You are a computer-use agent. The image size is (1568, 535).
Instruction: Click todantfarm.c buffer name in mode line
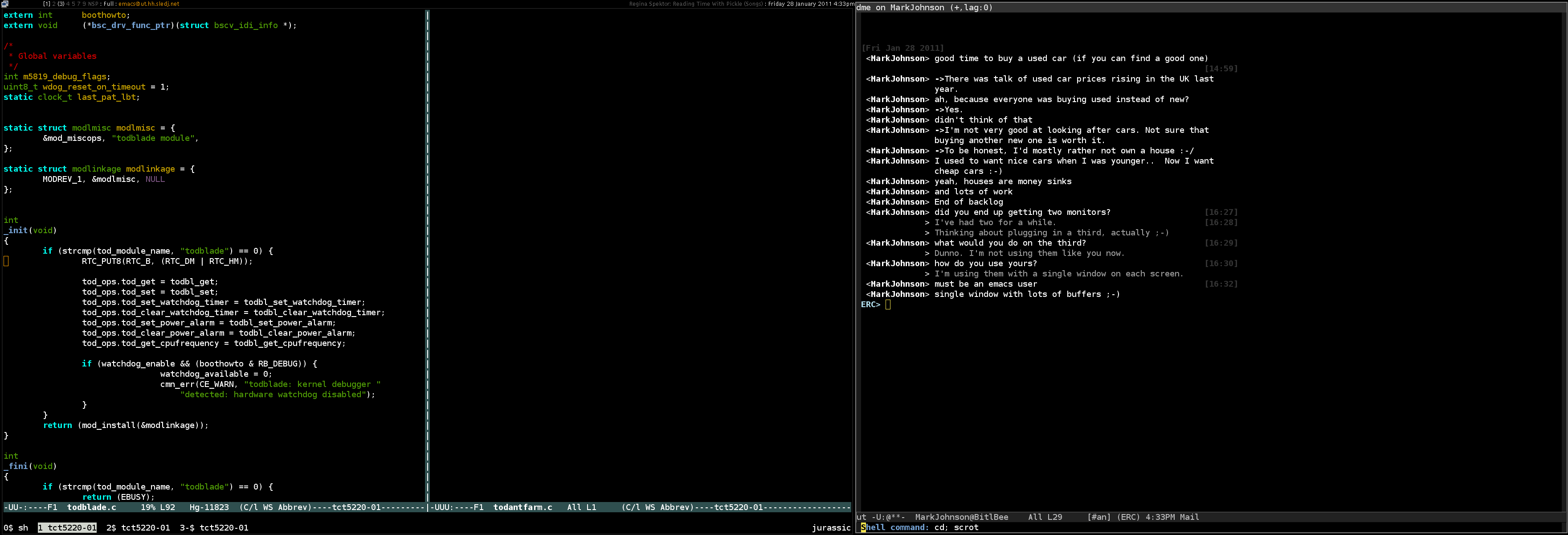[522, 507]
